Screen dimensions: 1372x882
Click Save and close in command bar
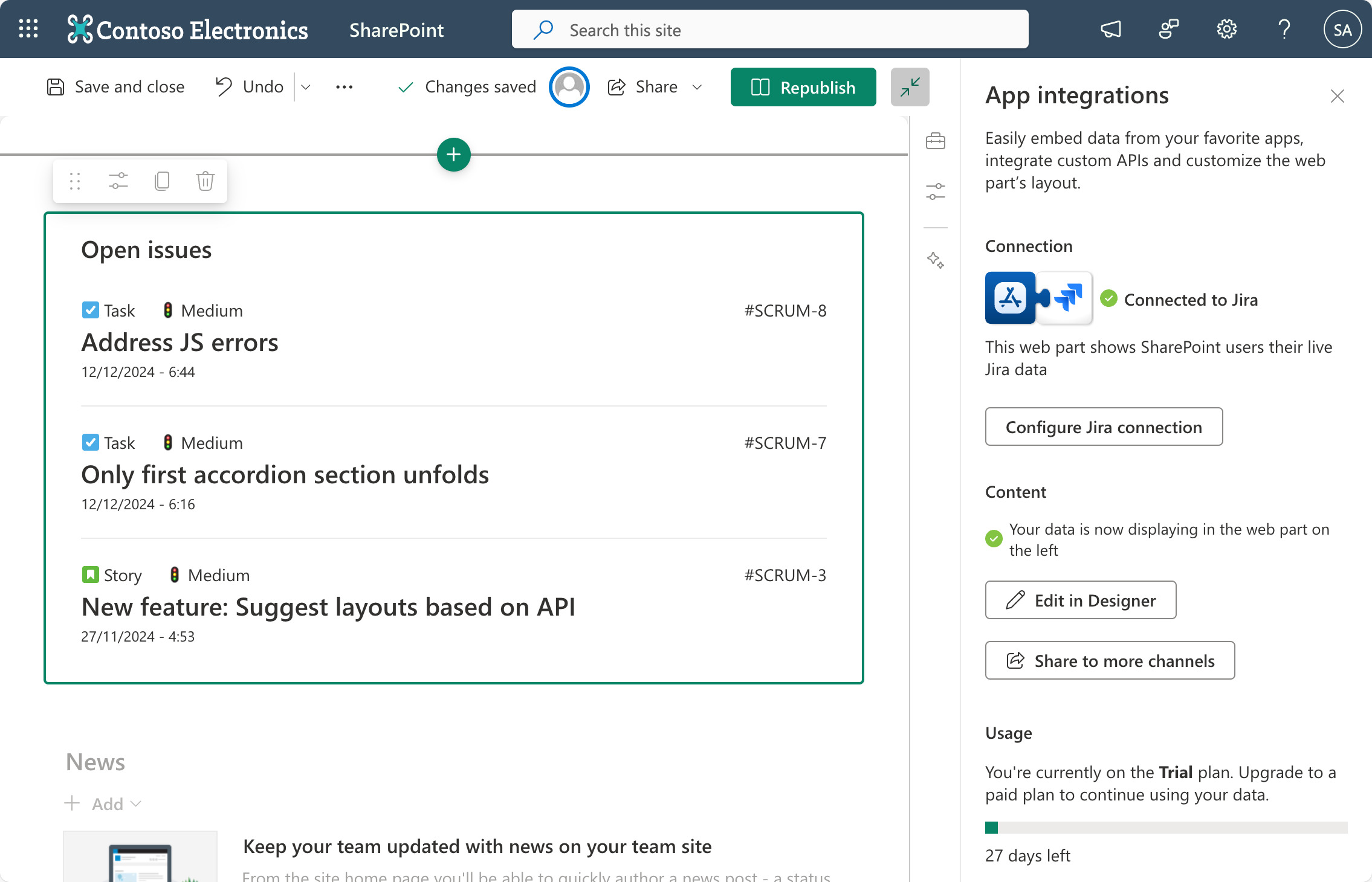(x=116, y=87)
